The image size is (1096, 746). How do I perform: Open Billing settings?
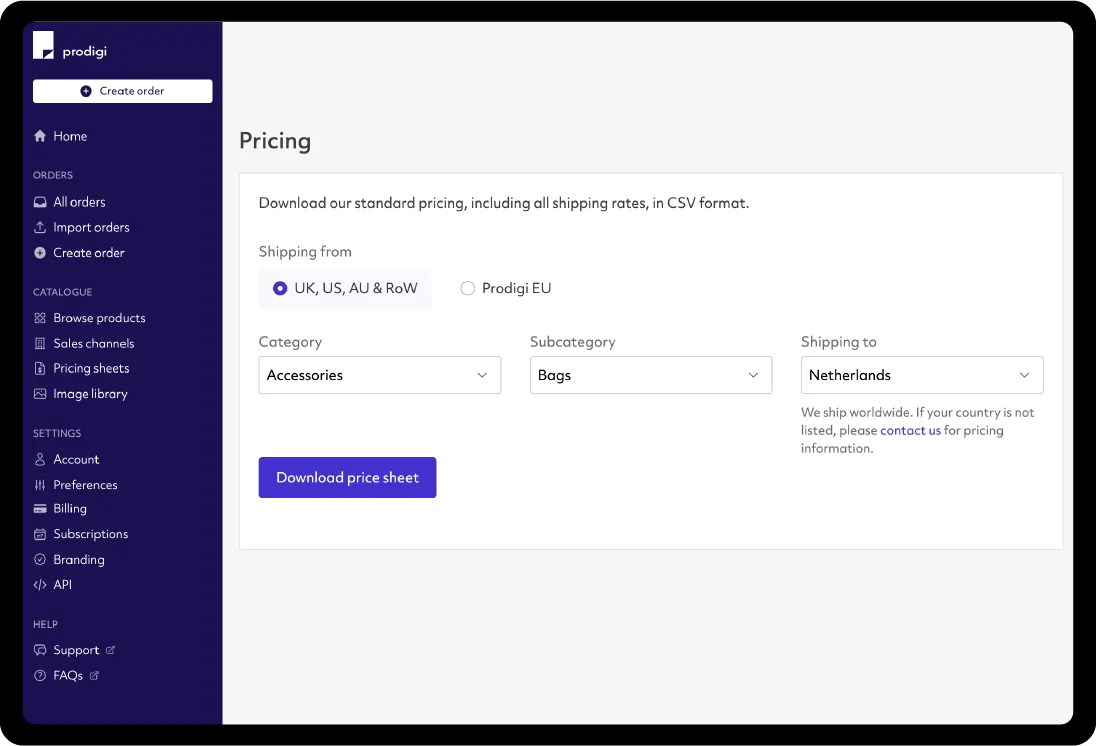pyautogui.click(x=60, y=509)
